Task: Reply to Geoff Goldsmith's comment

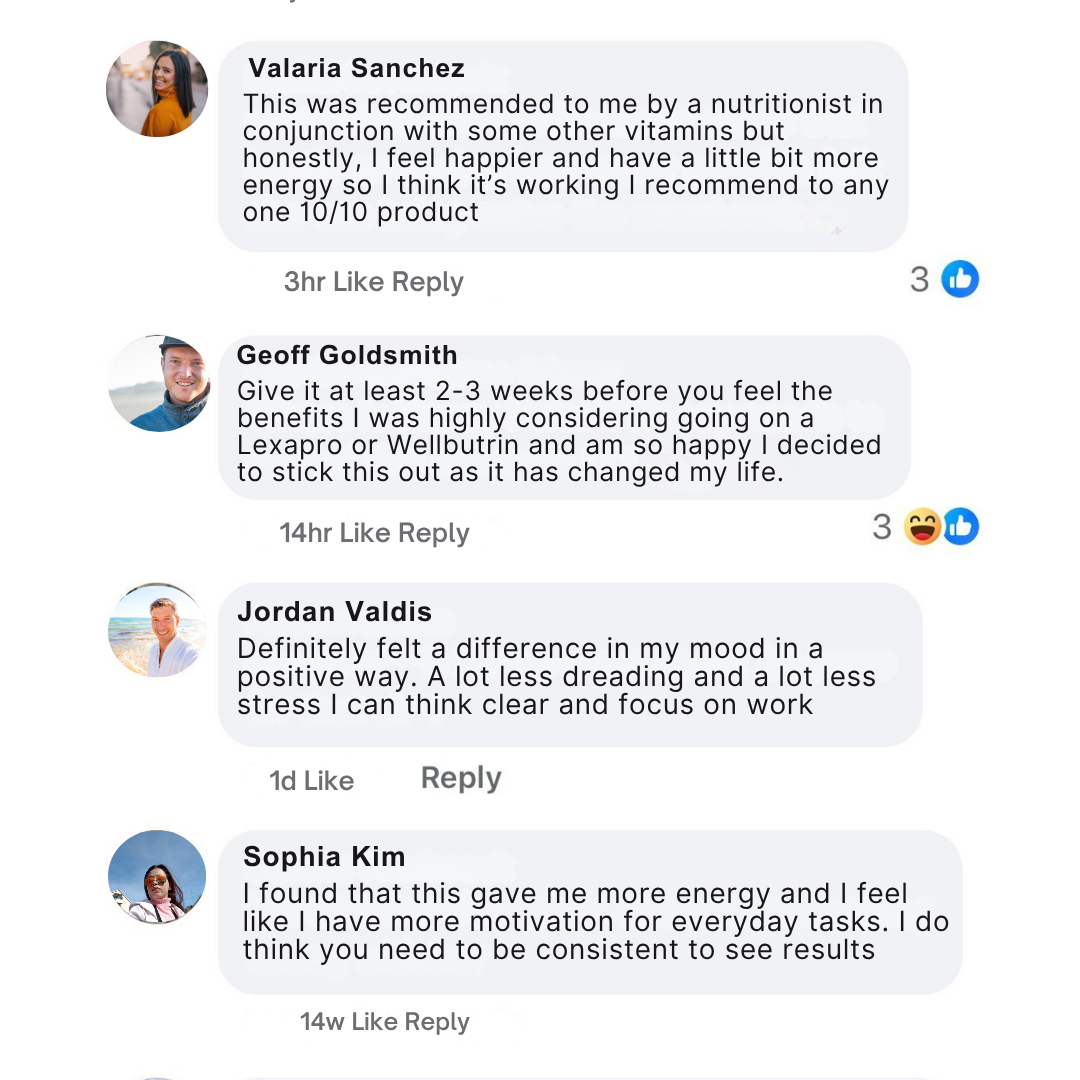Action: tap(433, 533)
